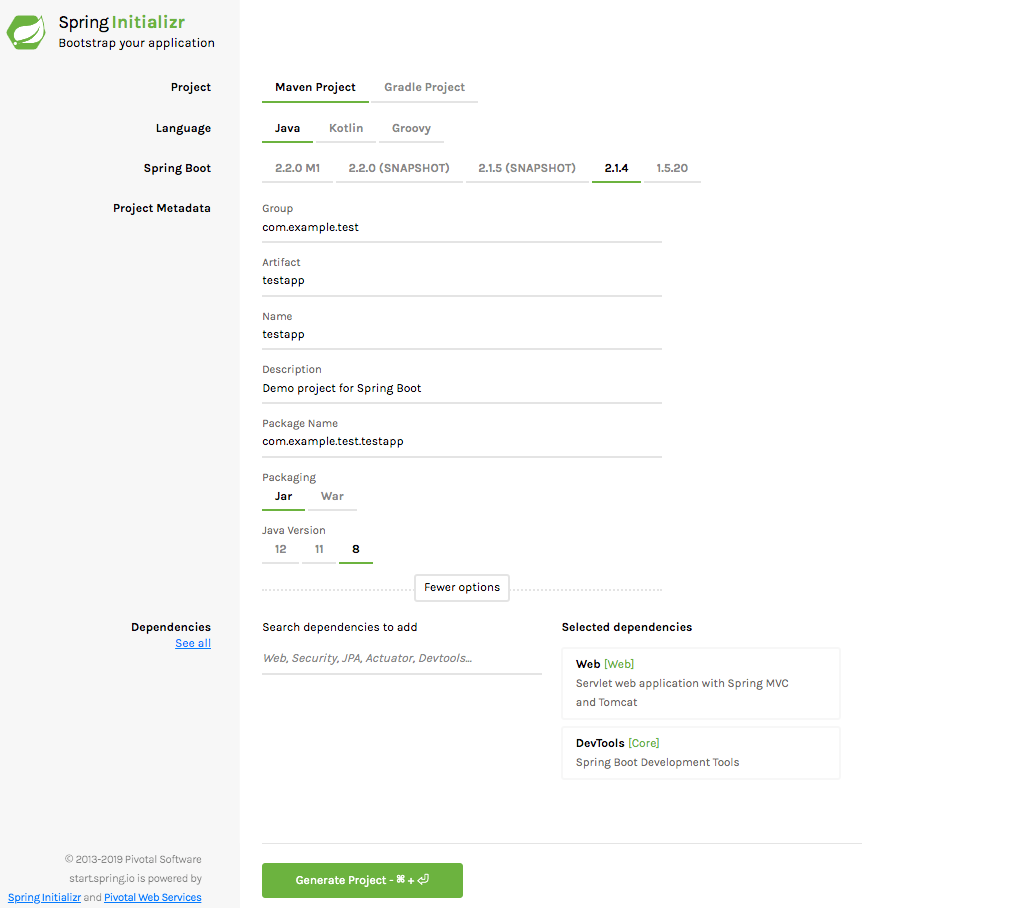Viewport: 1015px width, 908px height.
Task: Click the DevTools dependency card
Action: pos(700,753)
